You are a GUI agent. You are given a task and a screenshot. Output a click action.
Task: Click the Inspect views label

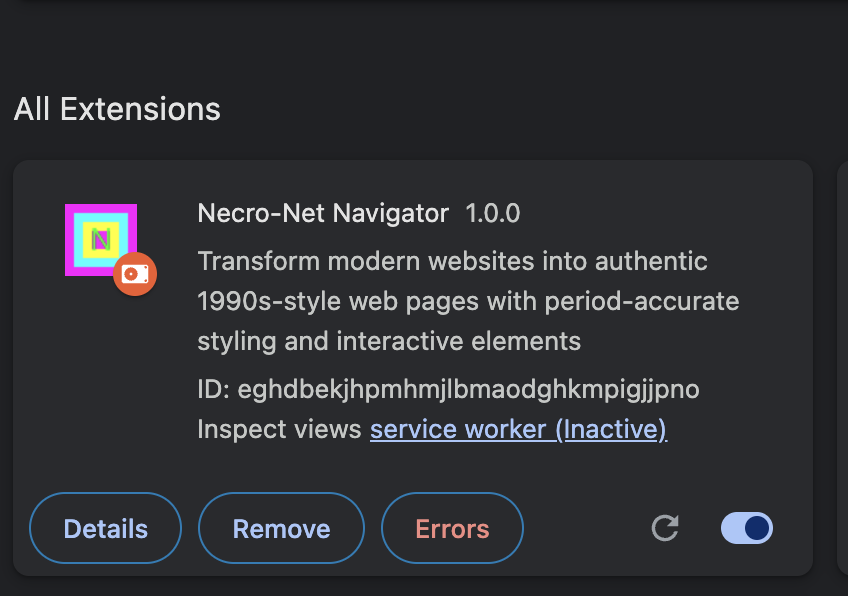pyautogui.click(x=279, y=430)
